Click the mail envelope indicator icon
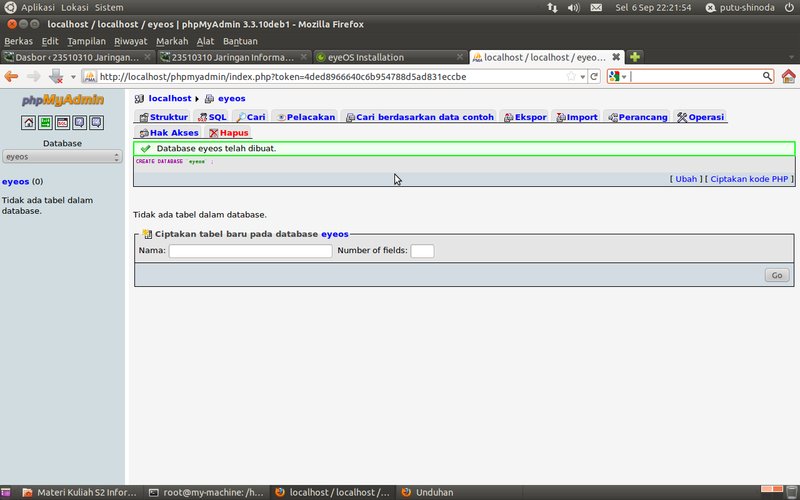The width and height of the screenshot is (800, 500). tap(596, 8)
